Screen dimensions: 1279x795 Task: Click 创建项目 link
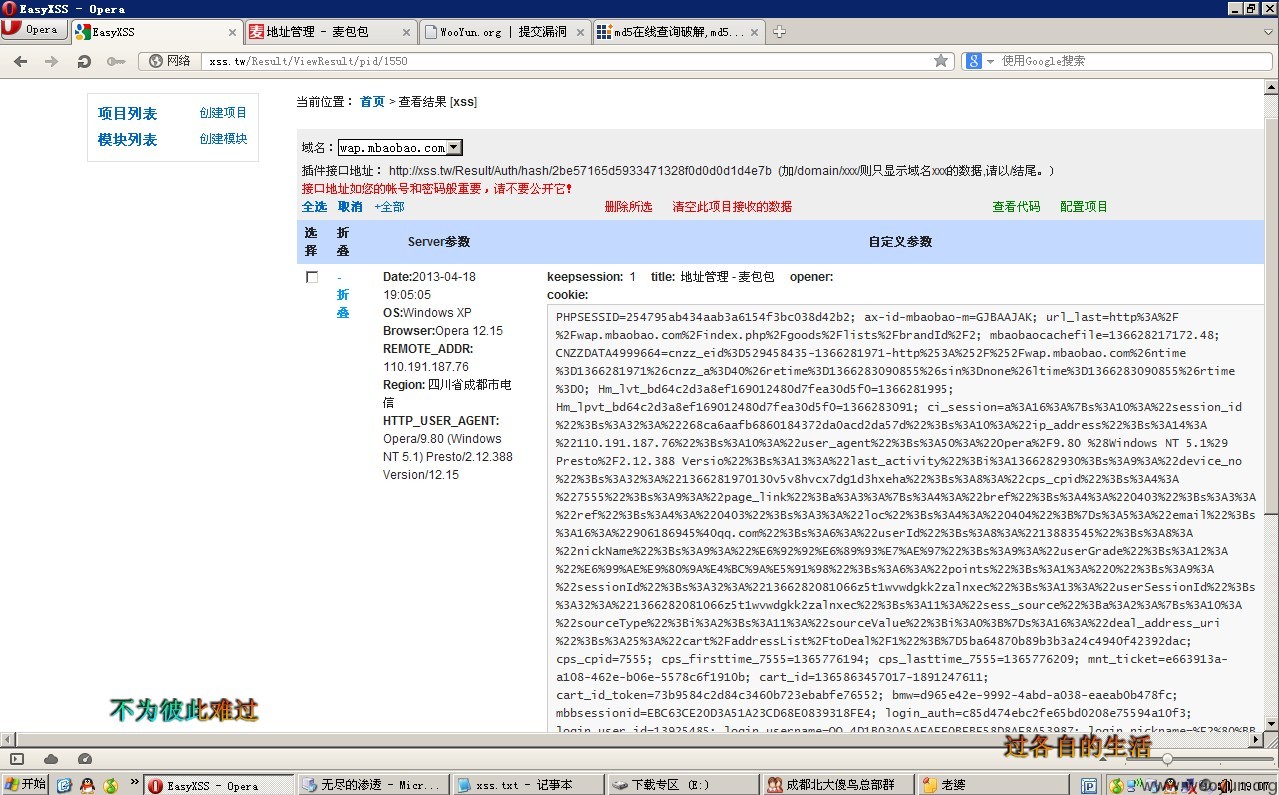pos(223,113)
